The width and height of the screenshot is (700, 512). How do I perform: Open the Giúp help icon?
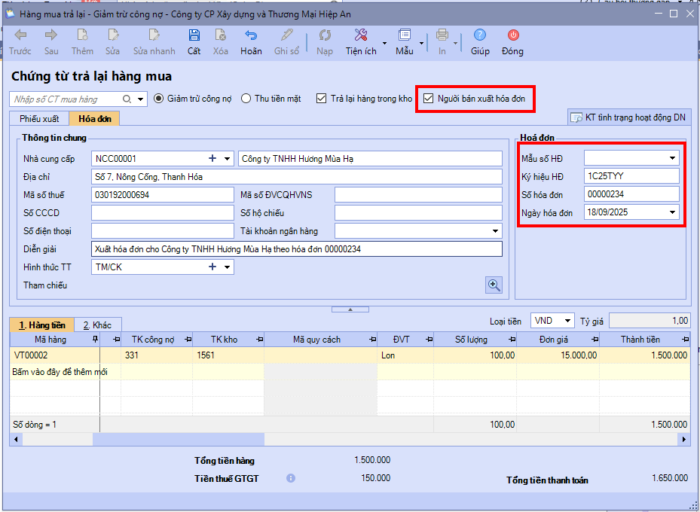coord(480,36)
